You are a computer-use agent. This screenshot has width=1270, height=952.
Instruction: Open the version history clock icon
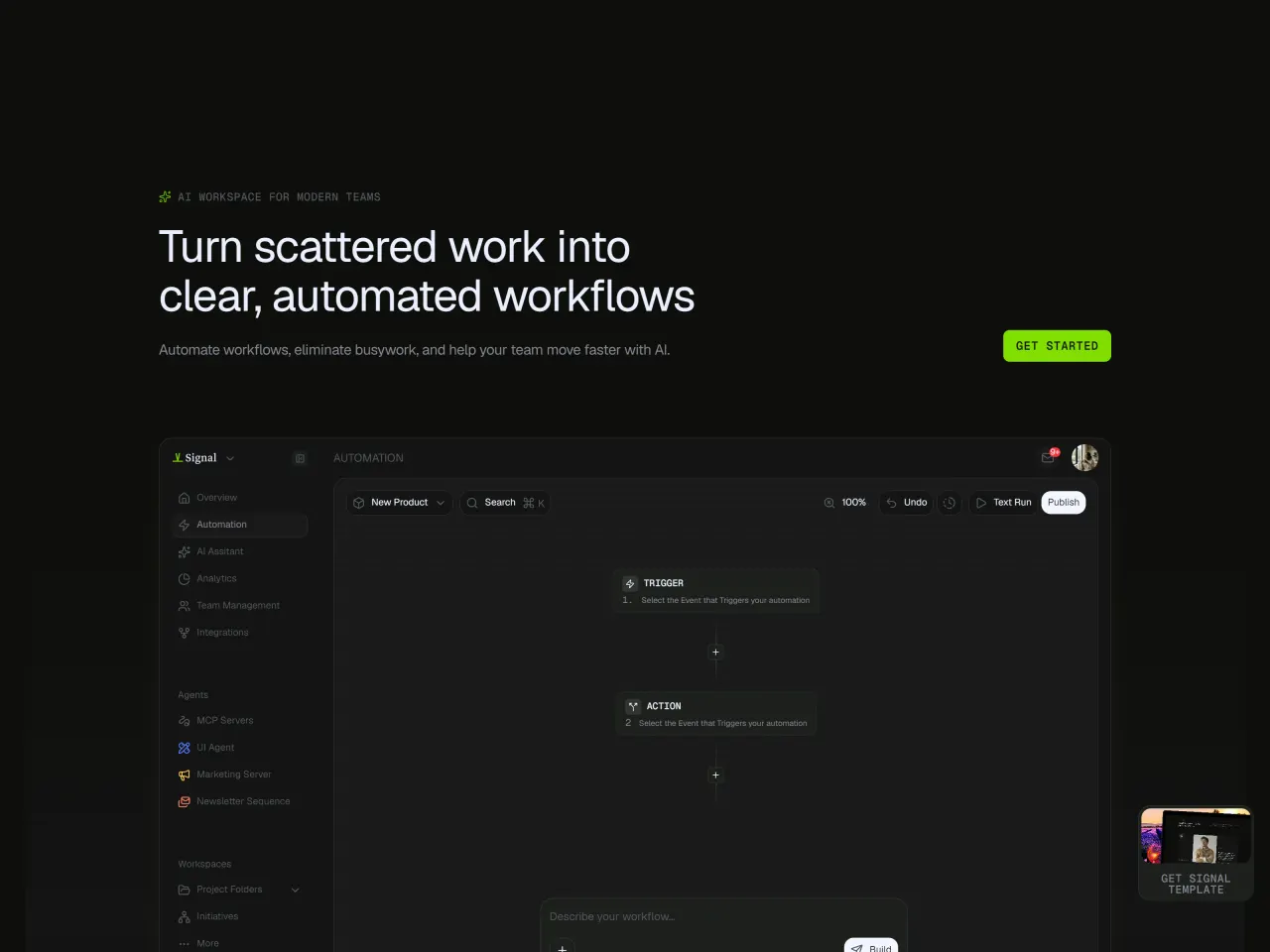tap(950, 503)
